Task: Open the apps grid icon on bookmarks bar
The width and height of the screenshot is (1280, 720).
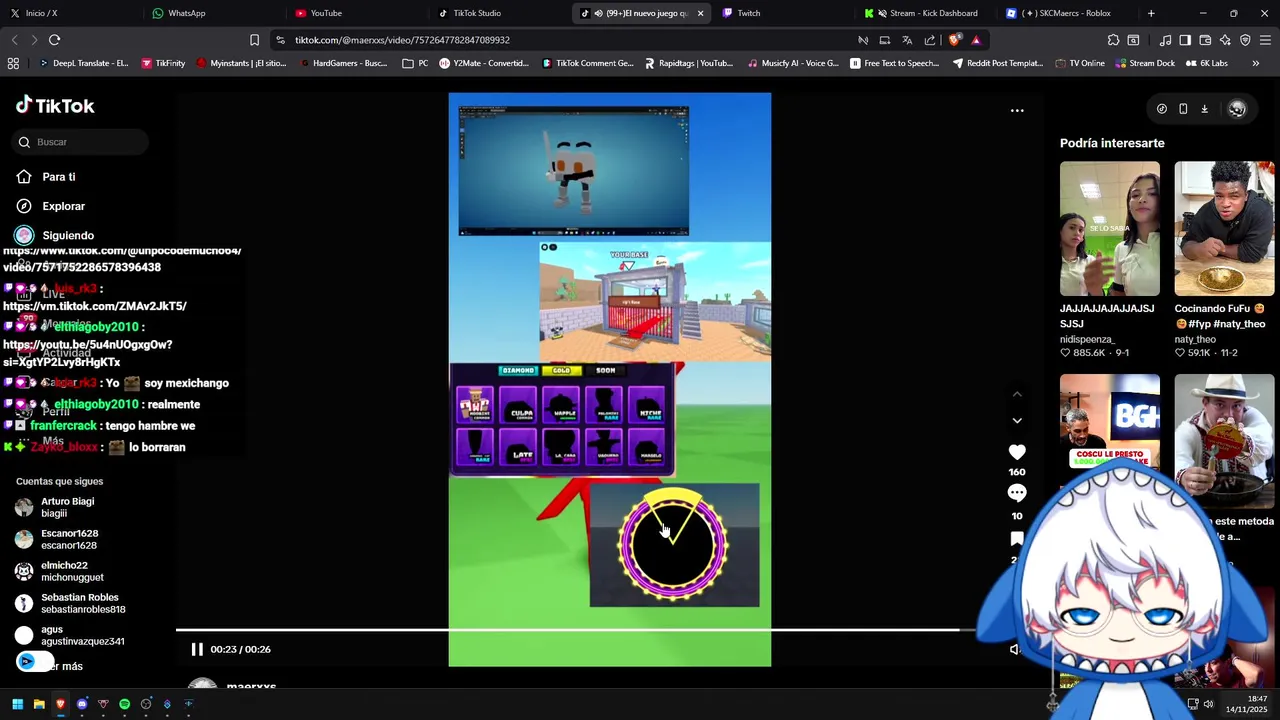Action: 13,63
